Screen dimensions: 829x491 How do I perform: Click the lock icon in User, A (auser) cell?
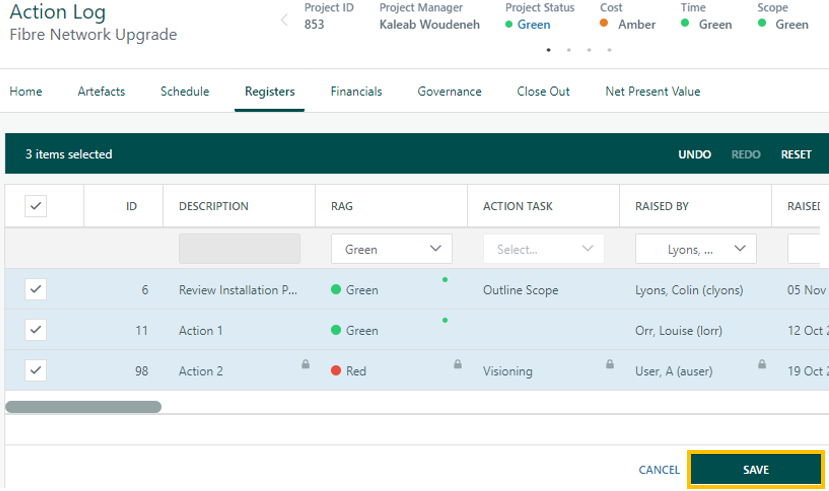[x=762, y=364]
